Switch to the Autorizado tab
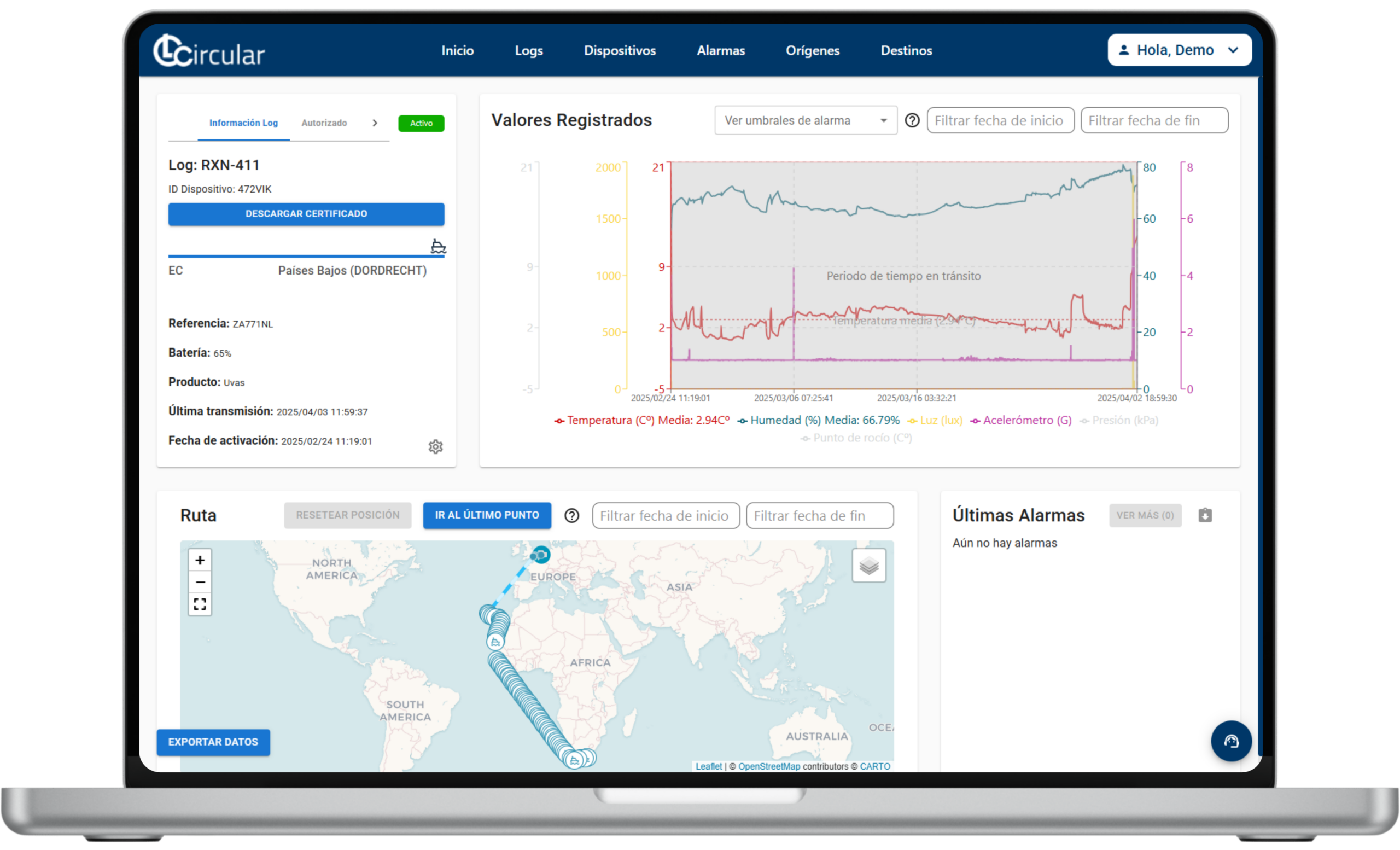The image size is (1400, 850). click(324, 123)
